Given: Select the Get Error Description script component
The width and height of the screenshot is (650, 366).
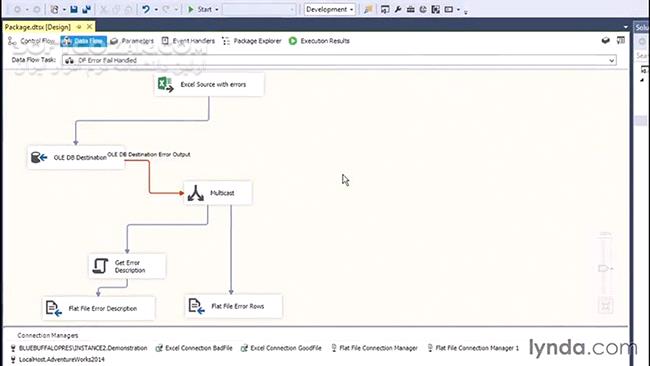Looking at the screenshot, I should [x=127, y=266].
